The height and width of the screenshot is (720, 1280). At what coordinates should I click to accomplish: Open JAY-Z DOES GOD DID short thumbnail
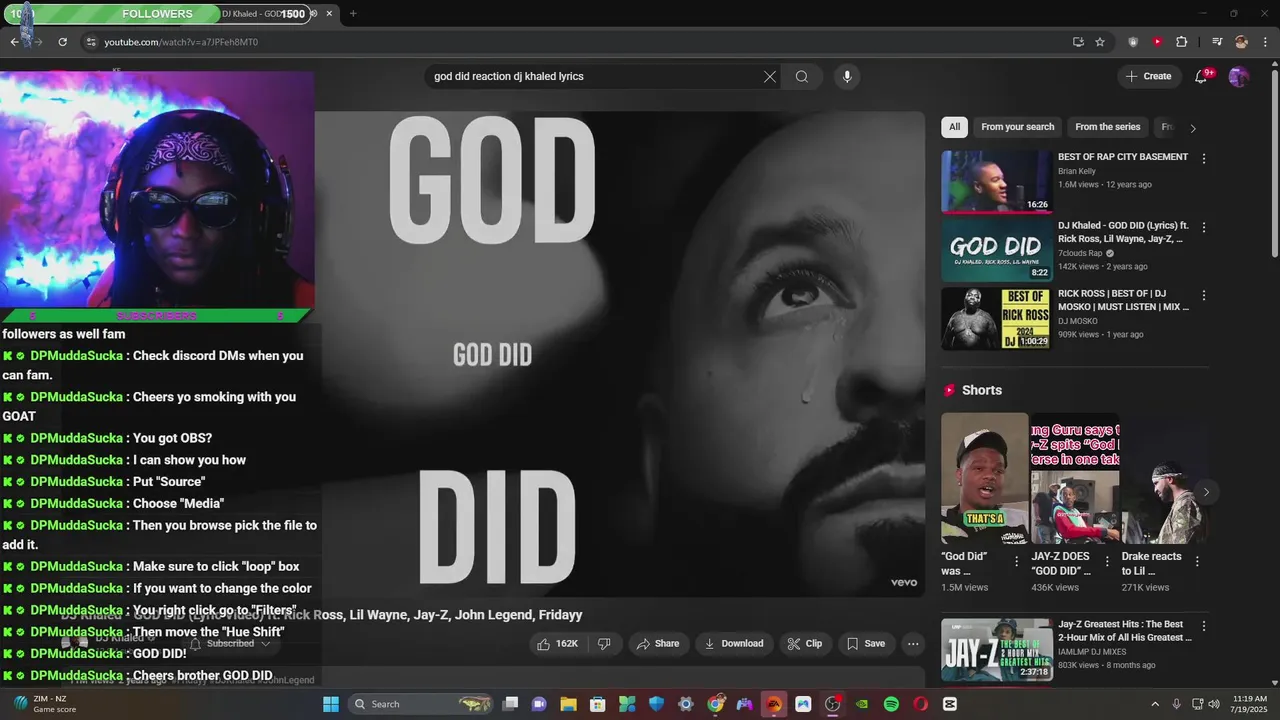[x=1075, y=478]
